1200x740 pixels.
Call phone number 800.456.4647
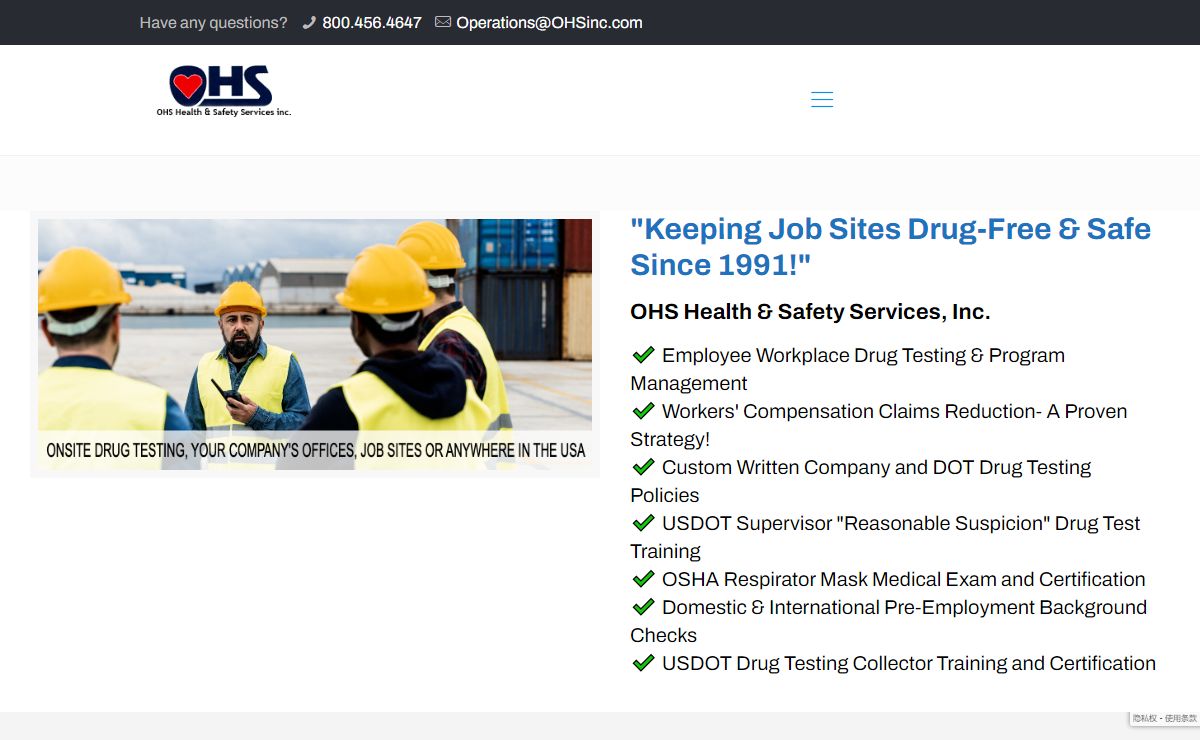click(x=372, y=22)
